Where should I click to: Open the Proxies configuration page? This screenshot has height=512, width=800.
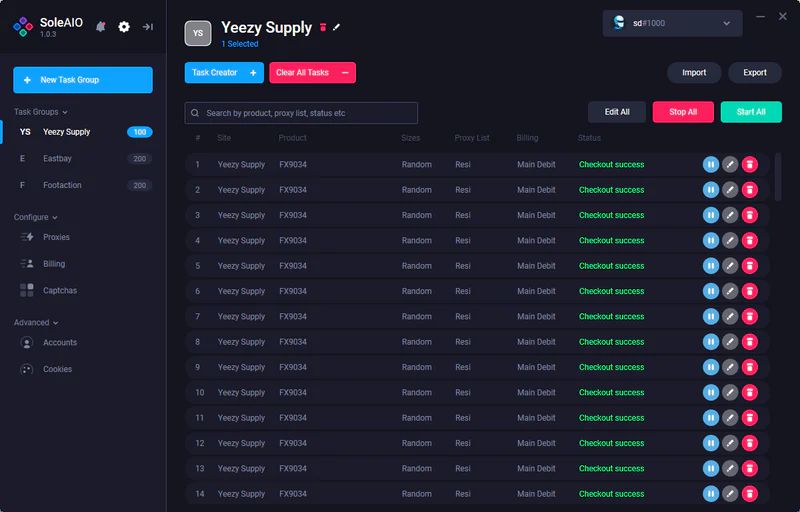coord(56,237)
